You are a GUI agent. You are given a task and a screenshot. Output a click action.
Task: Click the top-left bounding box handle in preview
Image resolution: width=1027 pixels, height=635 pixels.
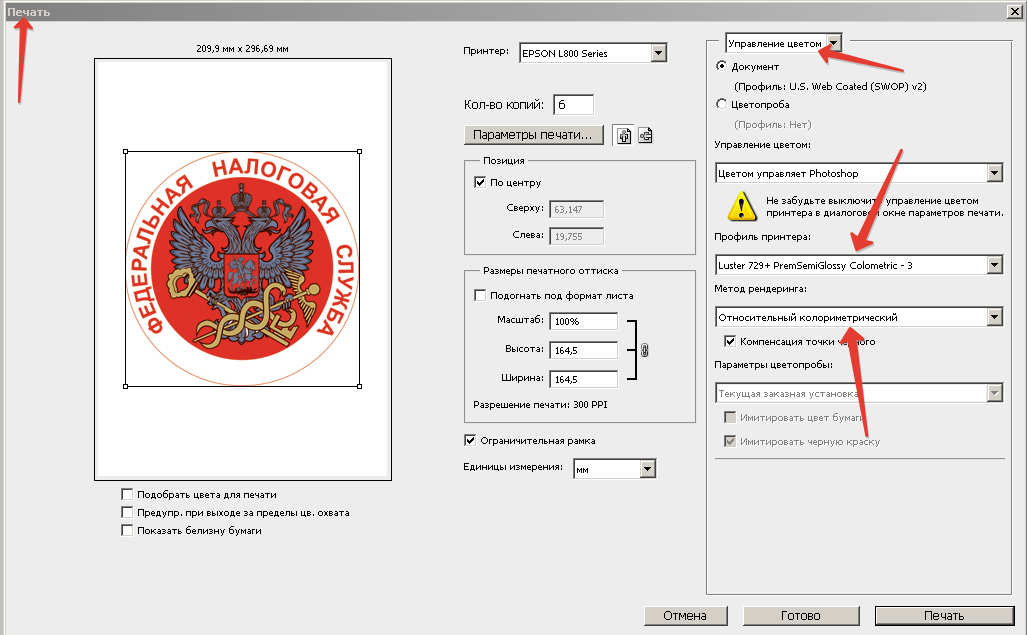click(126, 152)
